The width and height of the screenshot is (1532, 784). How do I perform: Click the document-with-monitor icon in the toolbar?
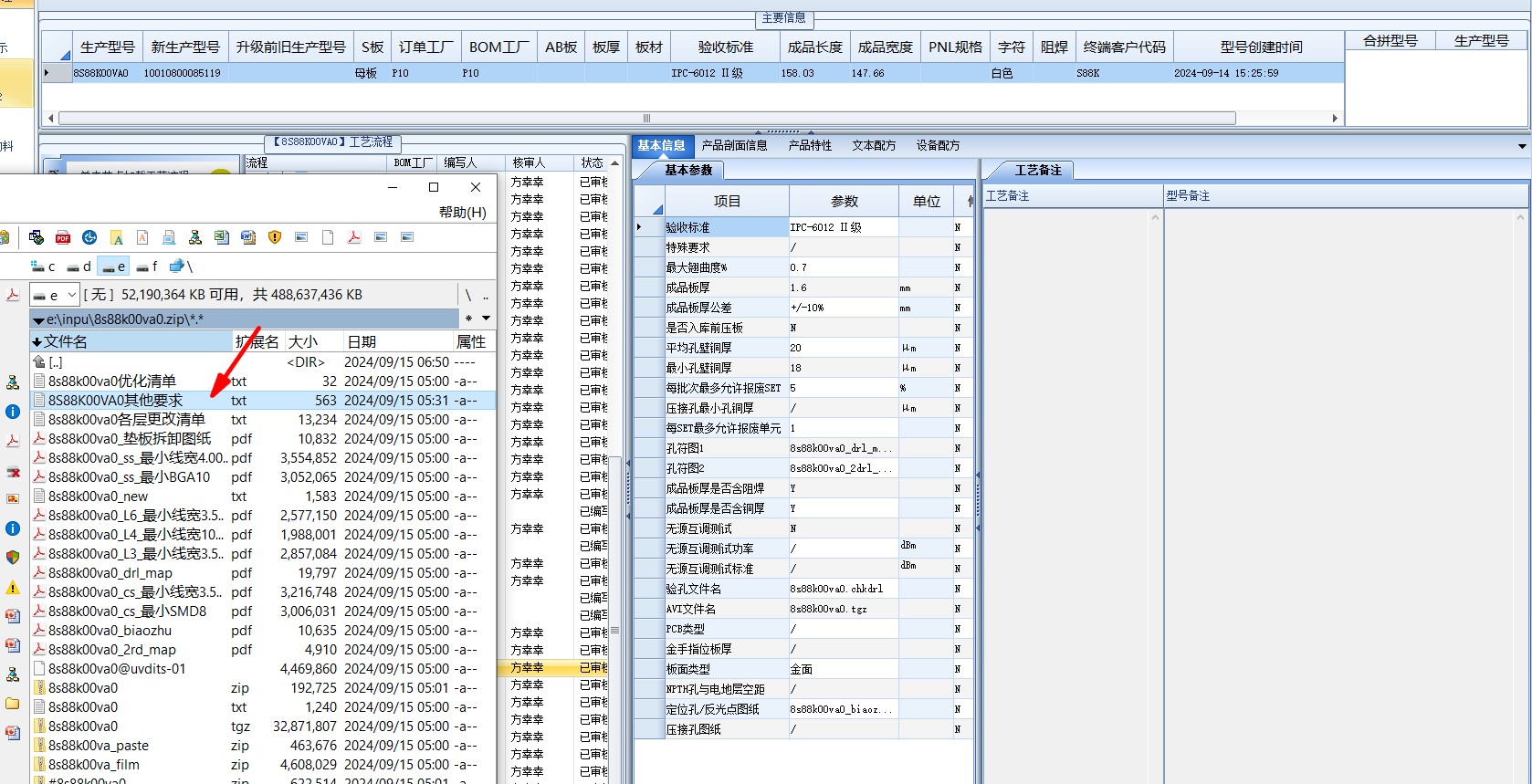(x=169, y=237)
